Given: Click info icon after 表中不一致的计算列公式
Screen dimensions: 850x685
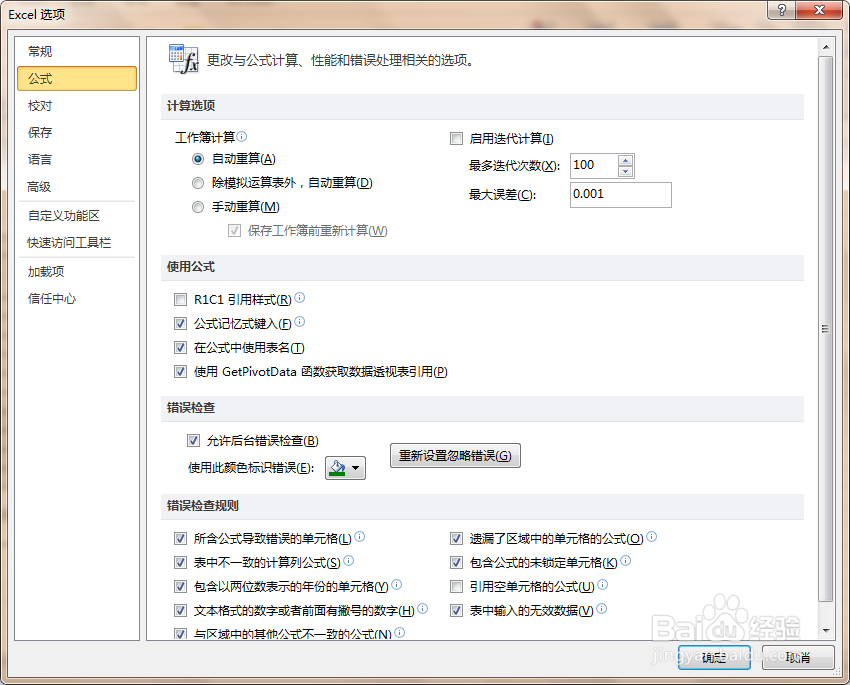Looking at the screenshot, I should 349,560.
